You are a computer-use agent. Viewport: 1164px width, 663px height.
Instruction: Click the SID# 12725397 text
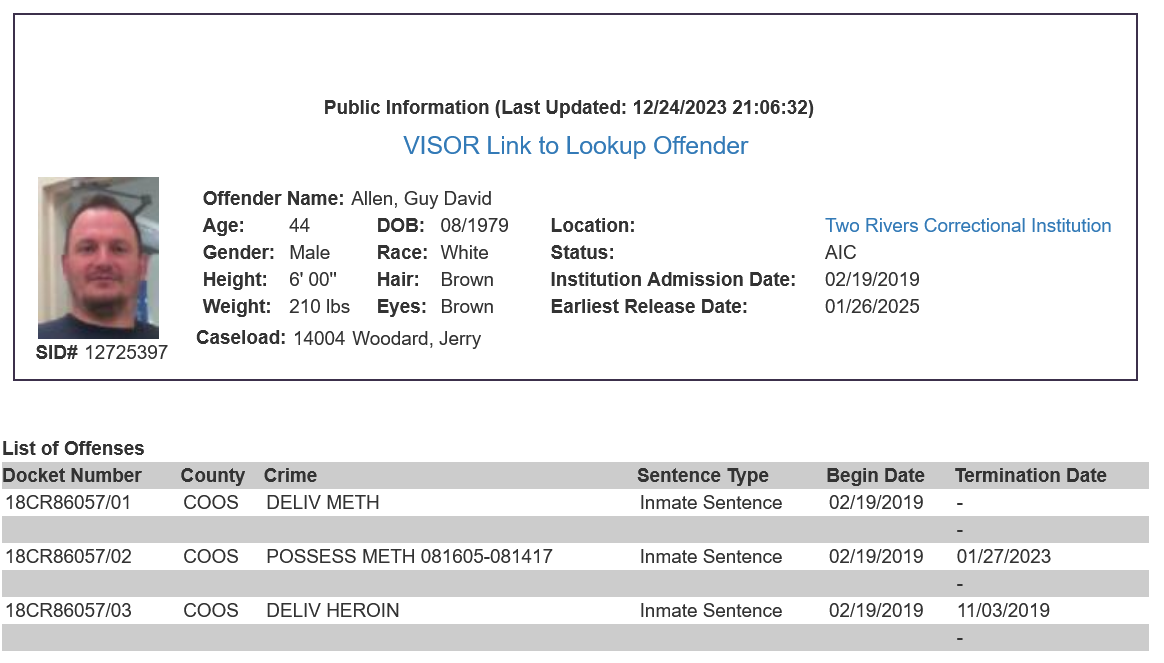tap(102, 352)
